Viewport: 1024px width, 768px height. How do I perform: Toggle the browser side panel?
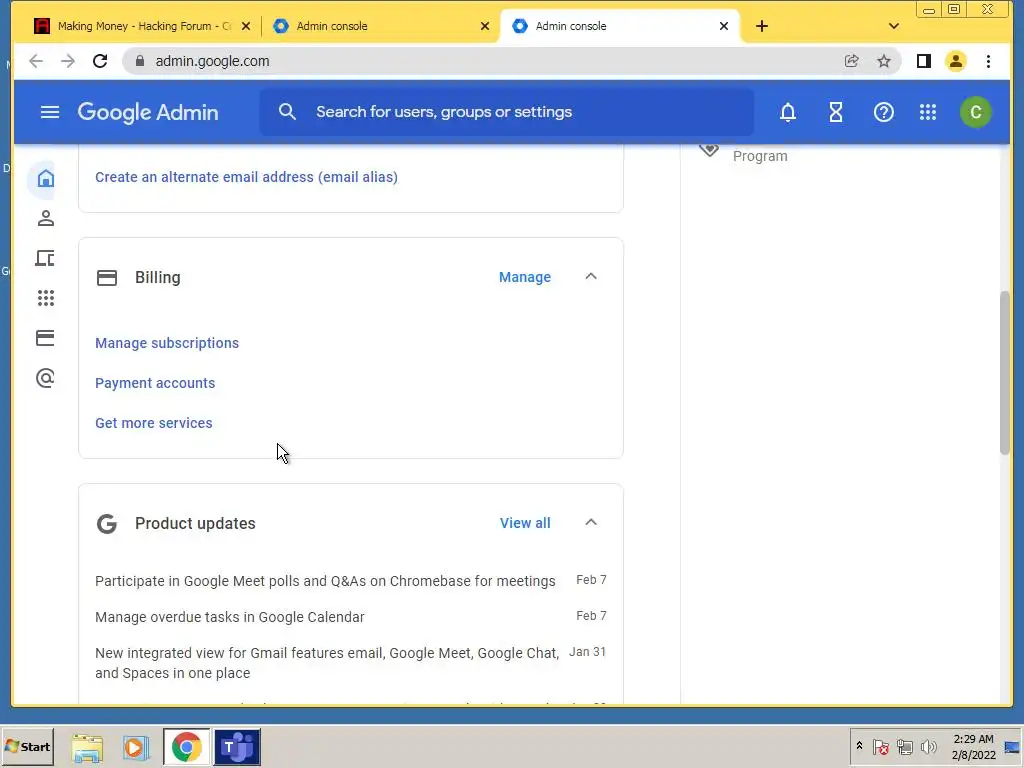923,61
